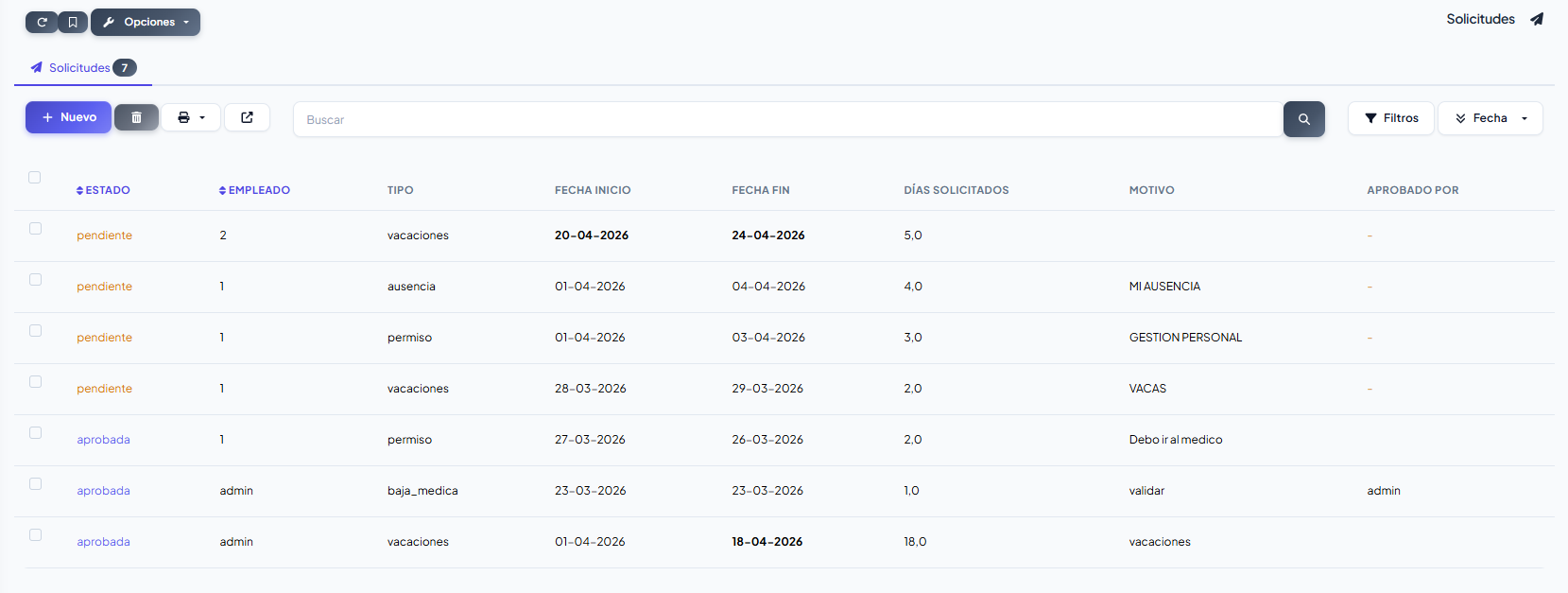Screen dimensions: 1568x593
Task: Click the paper plane icon beside Solicitudes title
Action: pos(1537,19)
